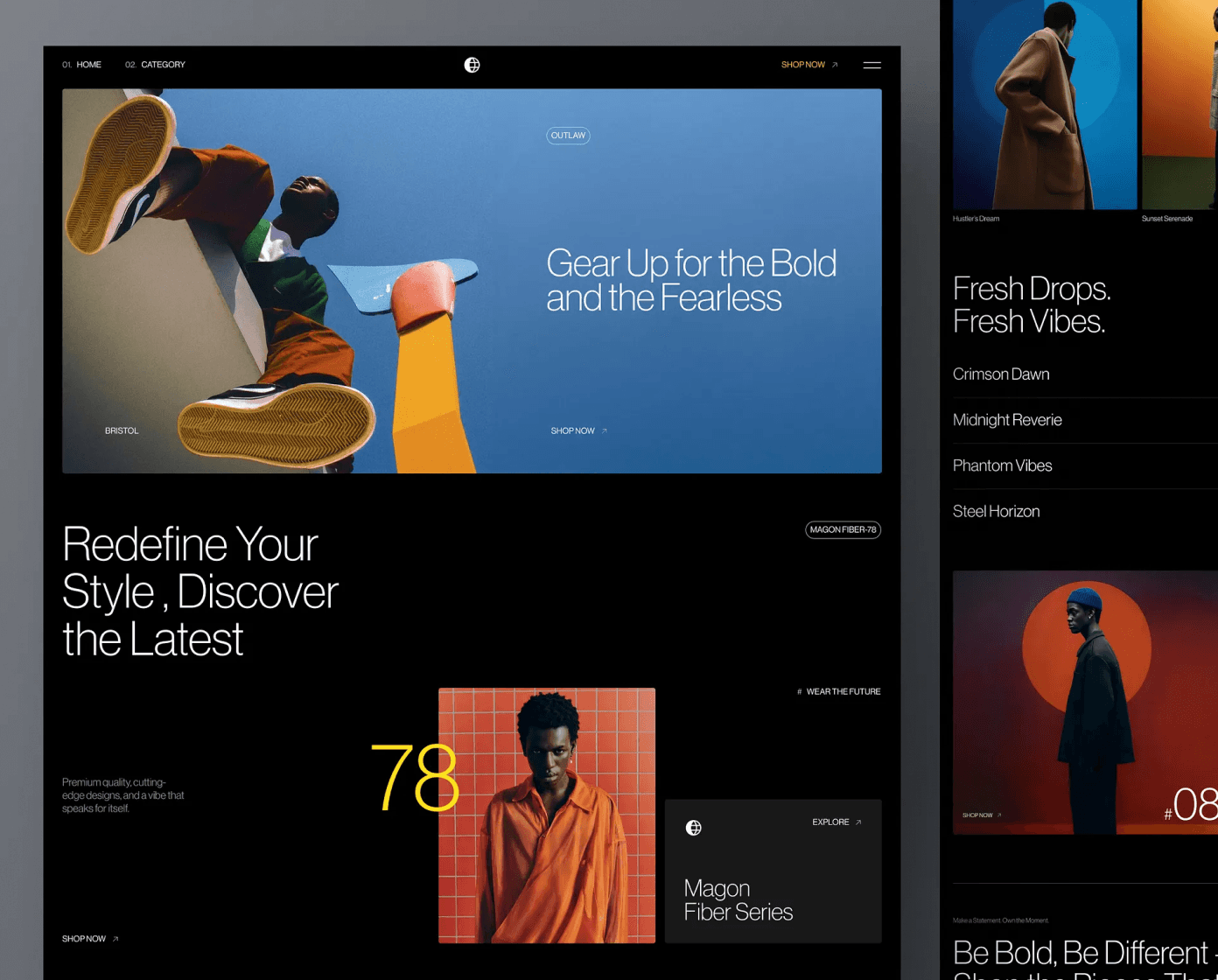The width and height of the screenshot is (1218, 980).
Task: Open the hamburger menu in the header
Action: (871, 65)
